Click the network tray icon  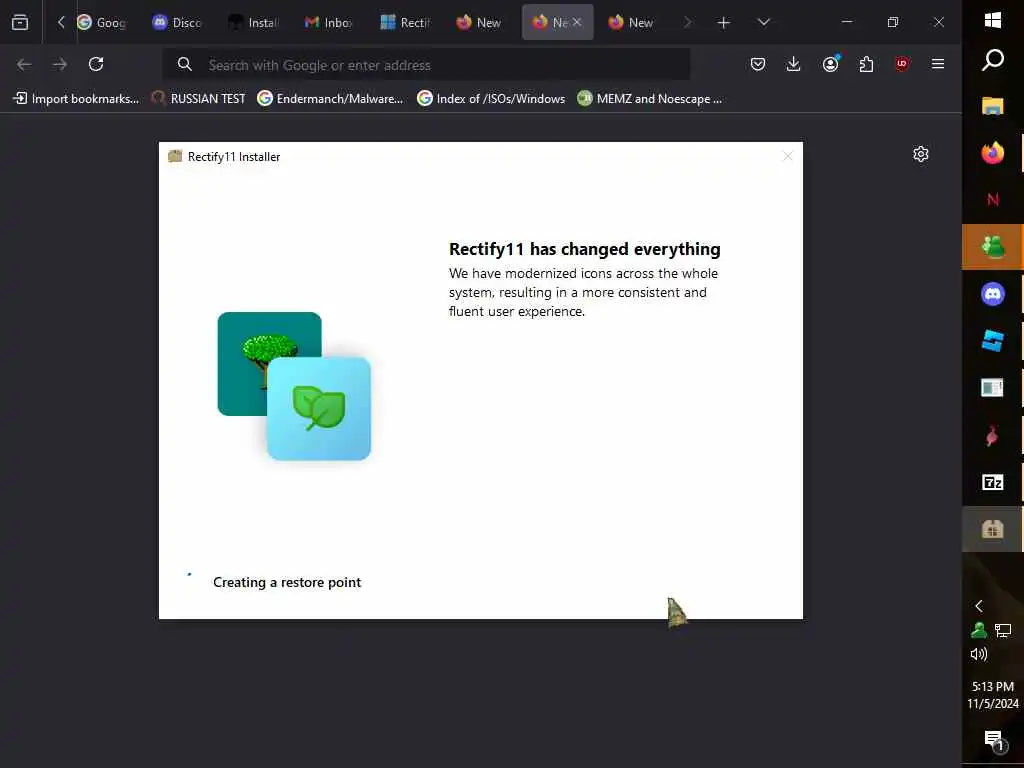click(1003, 630)
